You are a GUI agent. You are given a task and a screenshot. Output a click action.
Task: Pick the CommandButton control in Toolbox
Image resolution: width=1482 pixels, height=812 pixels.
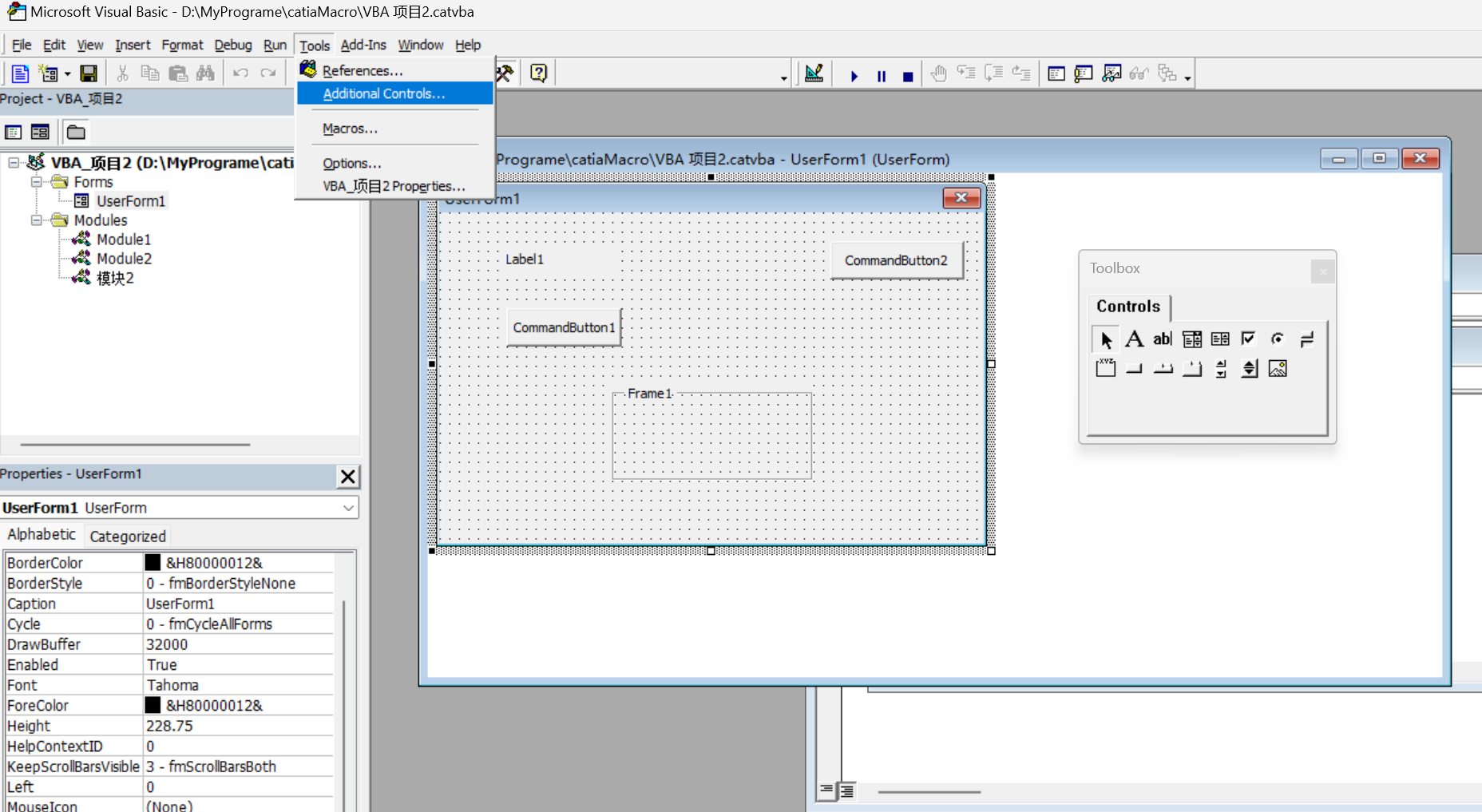click(1134, 368)
